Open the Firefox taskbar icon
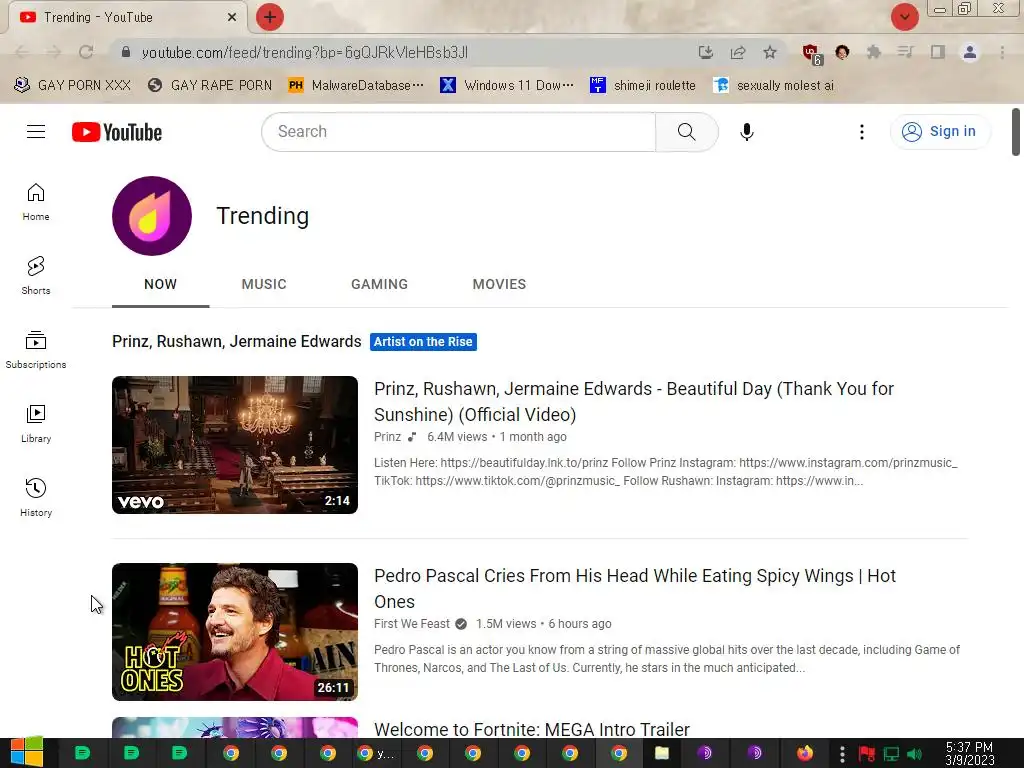Image resolution: width=1024 pixels, height=768 pixels. click(805, 754)
